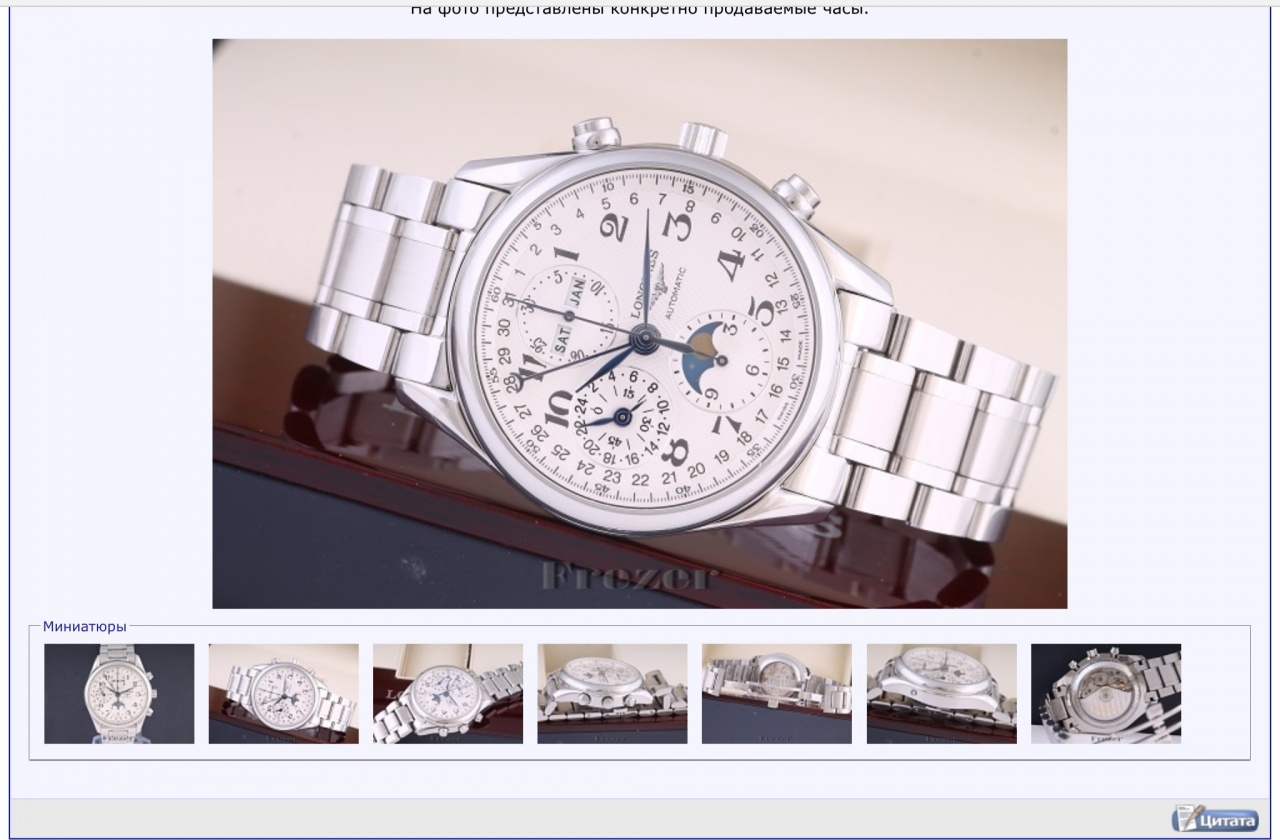The height and width of the screenshot is (840, 1280).
Task: Click the center crown on the watch case
Action: [703, 137]
